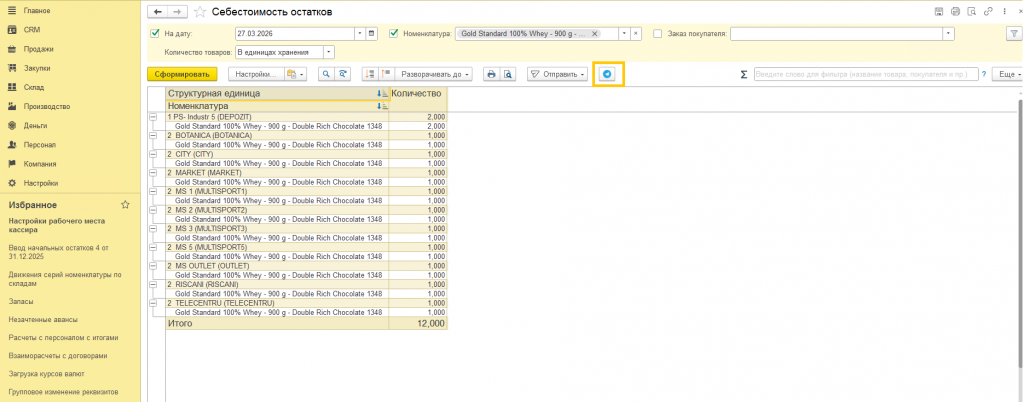Open the CRM section
The image size is (1023, 402).
coord(33,29)
